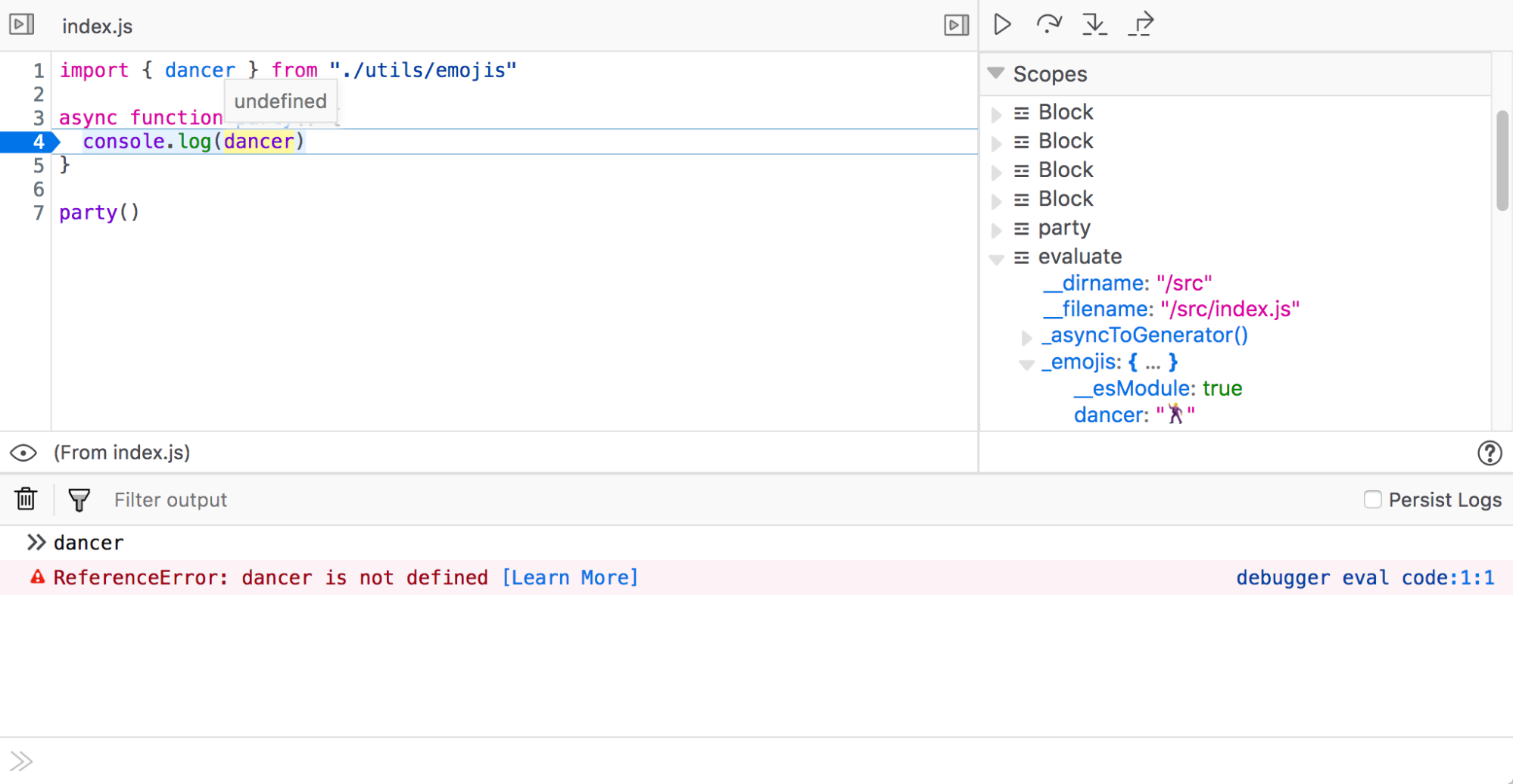
Task: Click the filter funnel icon
Action: click(78, 499)
